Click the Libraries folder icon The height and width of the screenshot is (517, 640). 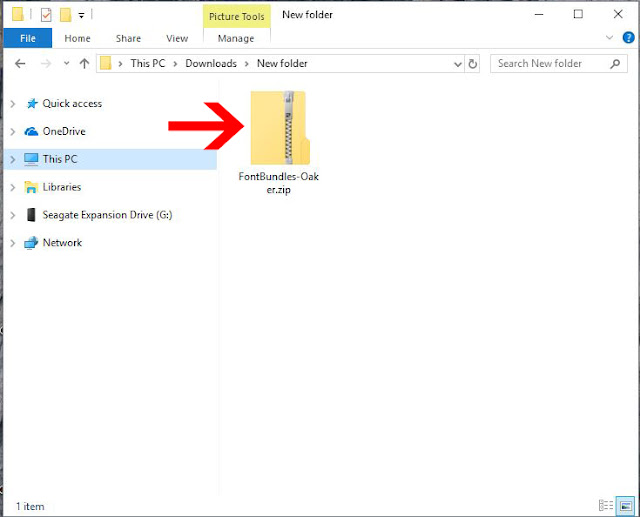click(31, 187)
